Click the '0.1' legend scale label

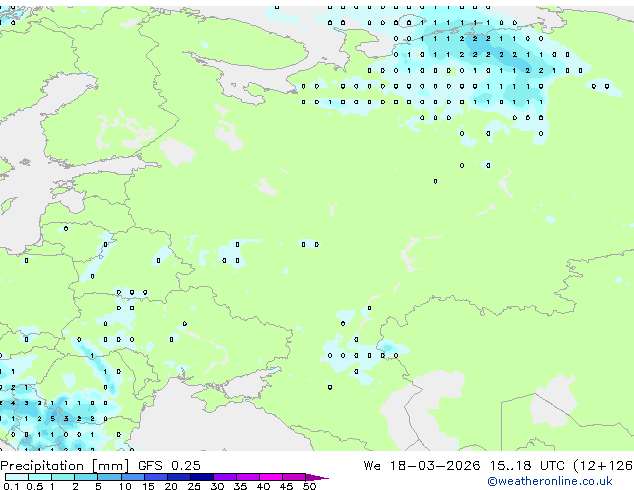11,486
